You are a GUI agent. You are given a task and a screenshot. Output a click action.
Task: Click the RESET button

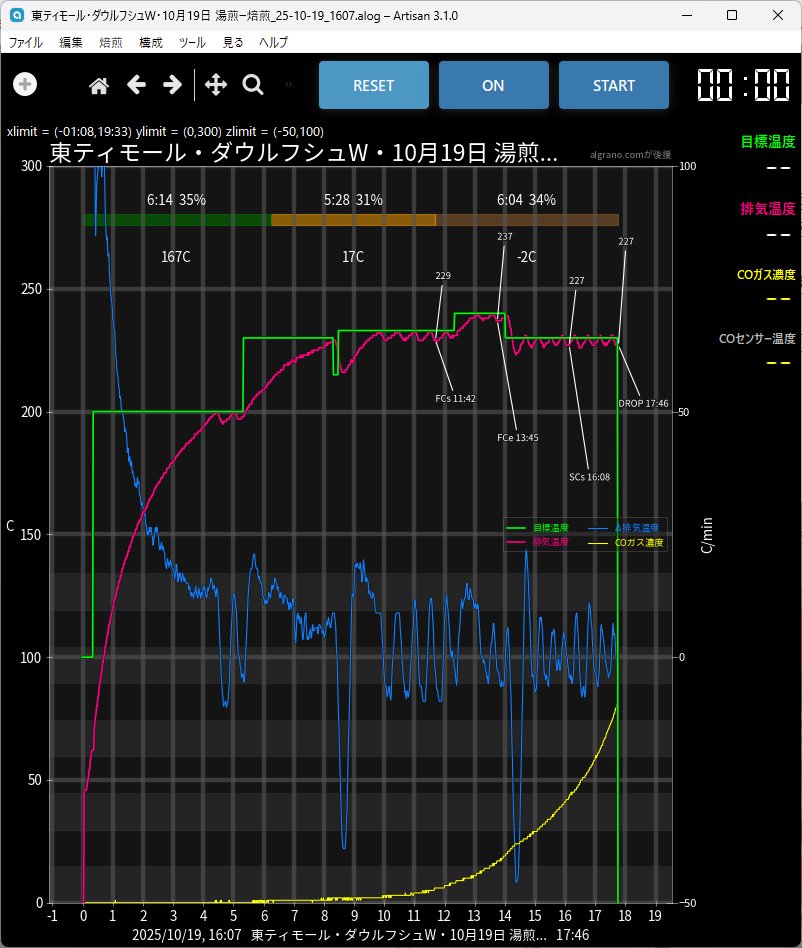point(374,85)
